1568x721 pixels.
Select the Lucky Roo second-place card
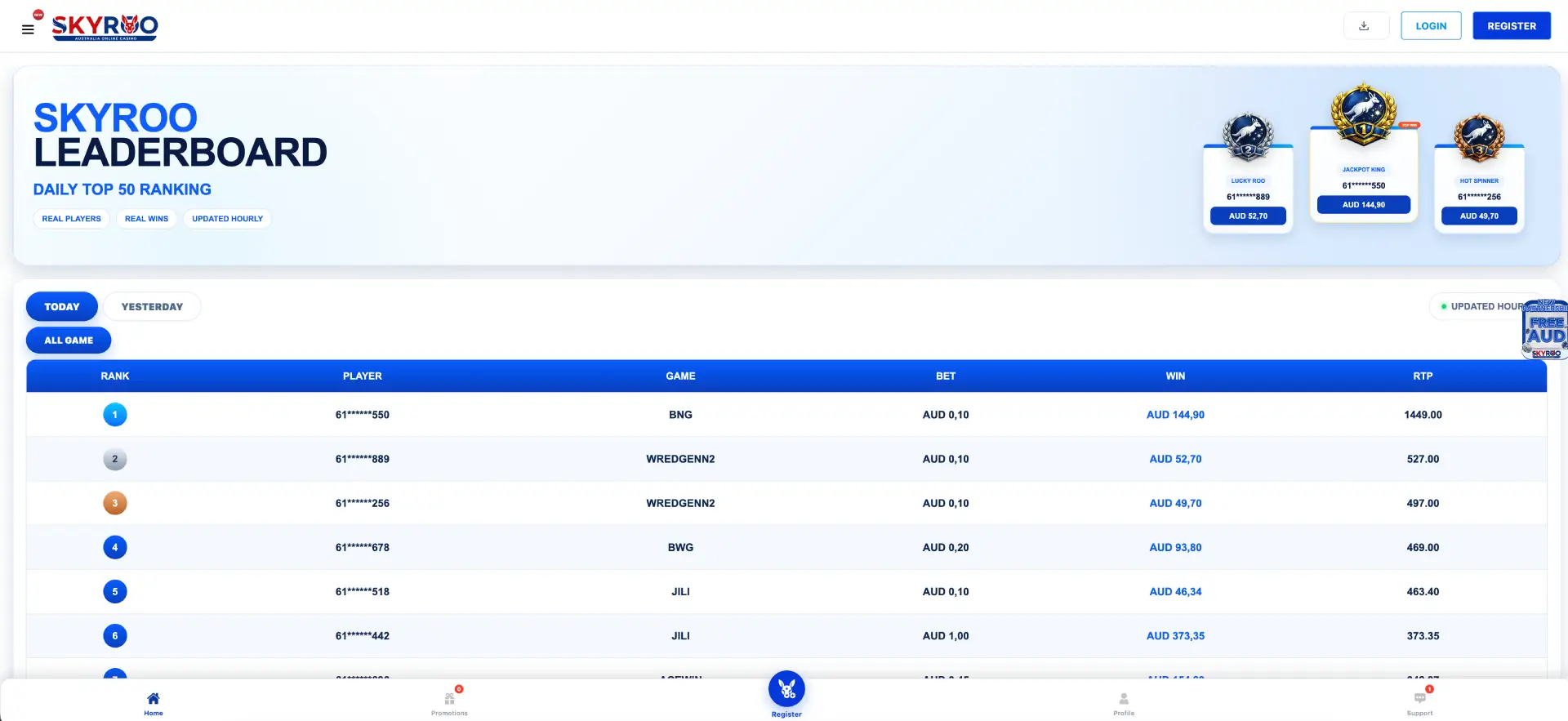point(1248,189)
